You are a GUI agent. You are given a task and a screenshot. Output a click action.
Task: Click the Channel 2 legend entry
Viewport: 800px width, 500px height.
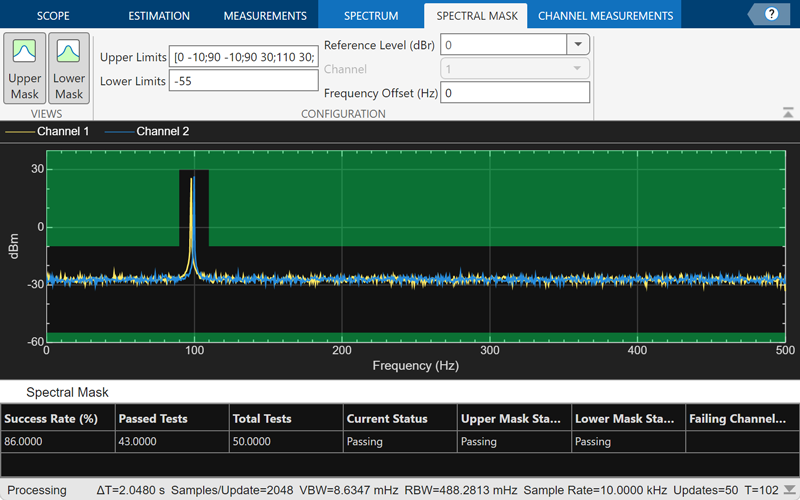162,131
